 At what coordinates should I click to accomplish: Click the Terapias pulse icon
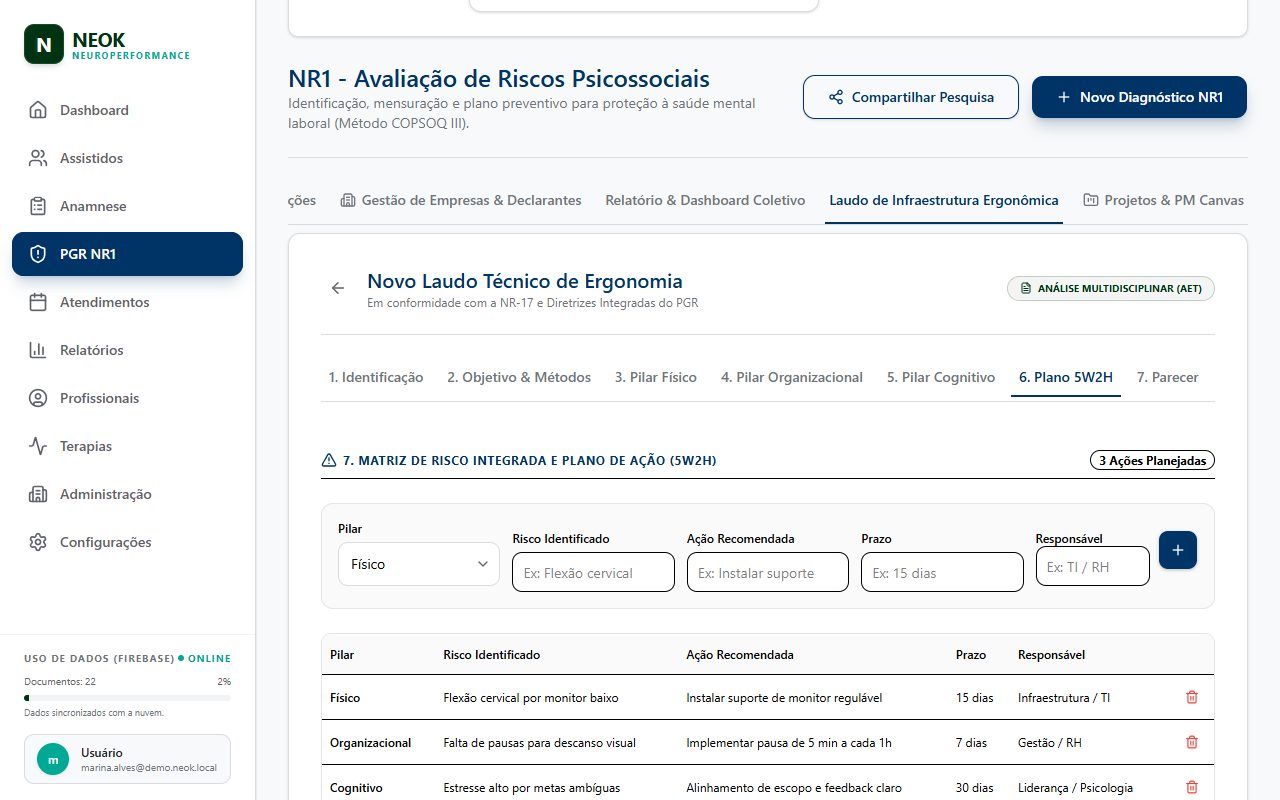tap(38, 446)
